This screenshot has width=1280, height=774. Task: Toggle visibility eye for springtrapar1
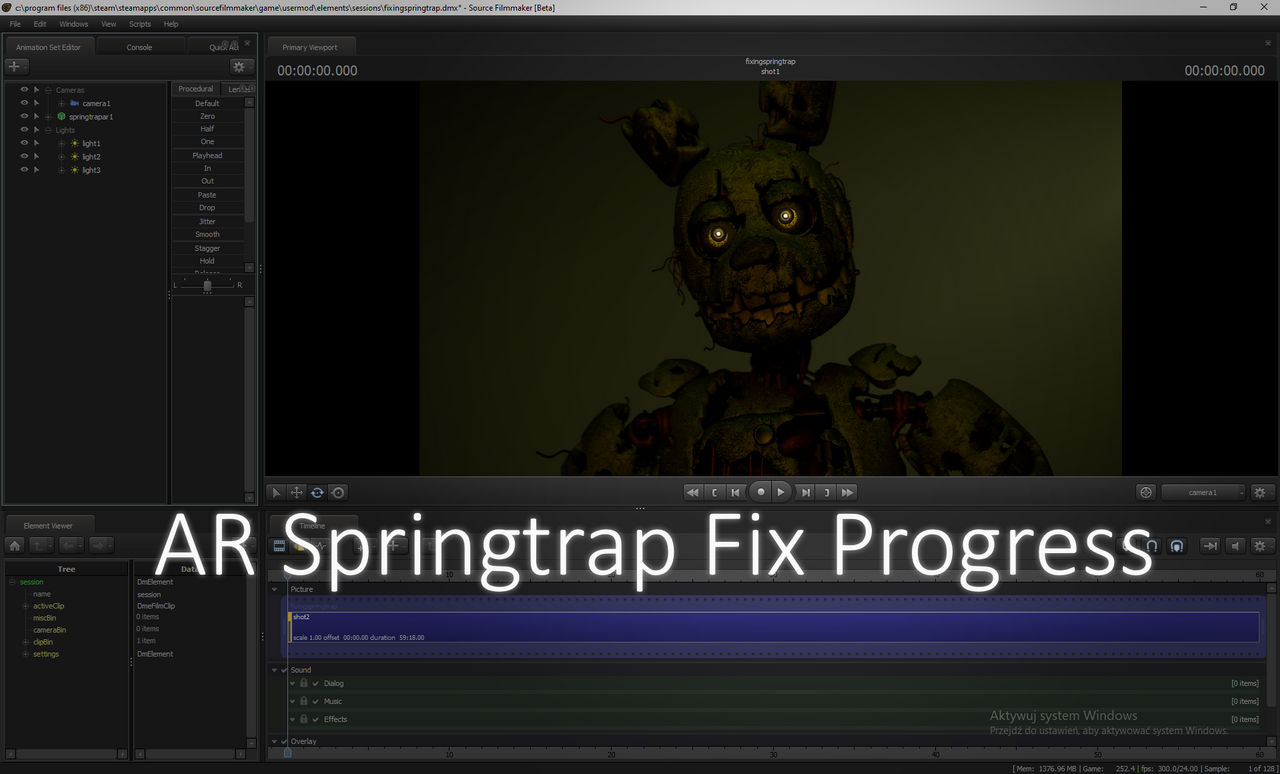click(24, 116)
